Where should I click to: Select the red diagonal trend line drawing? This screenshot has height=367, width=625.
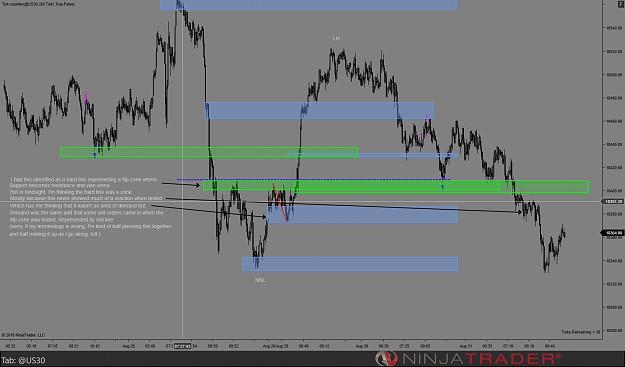pyautogui.click(x=280, y=202)
